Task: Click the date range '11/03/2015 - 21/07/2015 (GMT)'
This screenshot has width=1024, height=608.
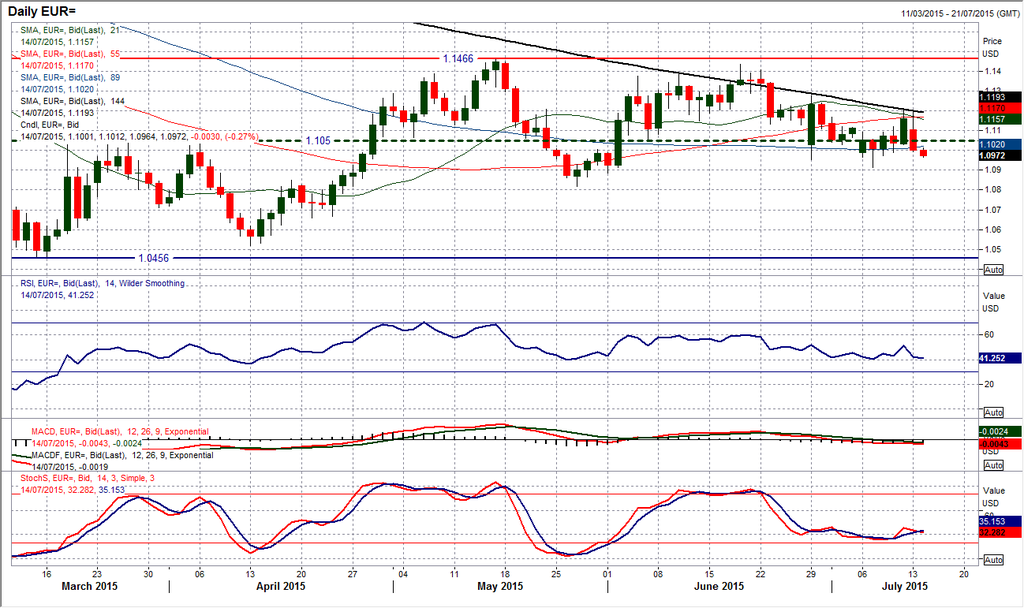Action: pyautogui.click(x=960, y=14)
